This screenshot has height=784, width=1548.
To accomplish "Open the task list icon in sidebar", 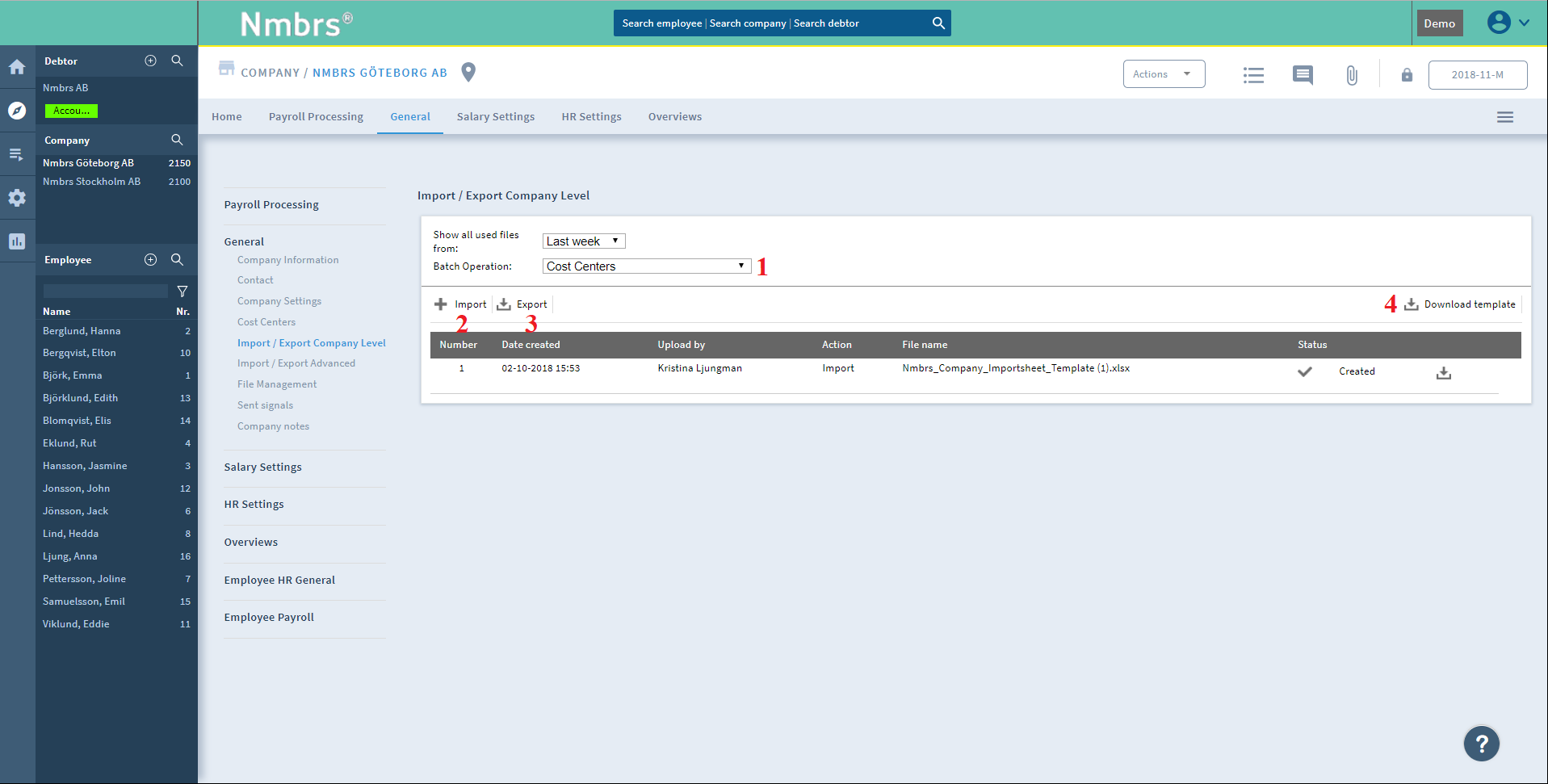I will (17, 154).
